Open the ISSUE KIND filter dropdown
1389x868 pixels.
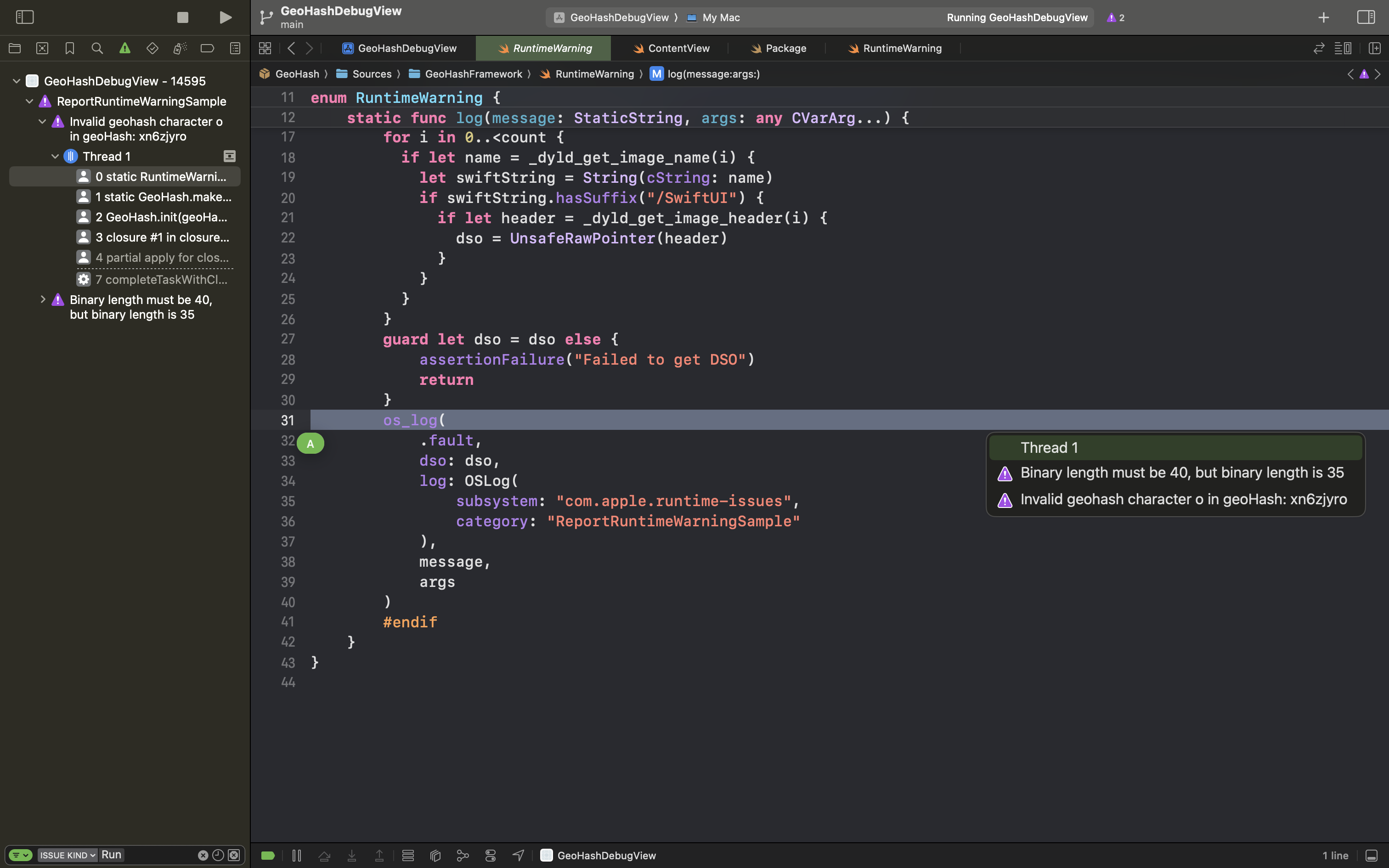click(x=68, y=855)
